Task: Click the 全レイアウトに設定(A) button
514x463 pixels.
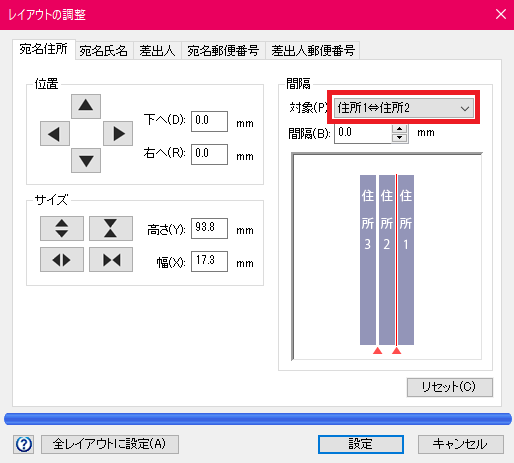Action: (110, 444)
